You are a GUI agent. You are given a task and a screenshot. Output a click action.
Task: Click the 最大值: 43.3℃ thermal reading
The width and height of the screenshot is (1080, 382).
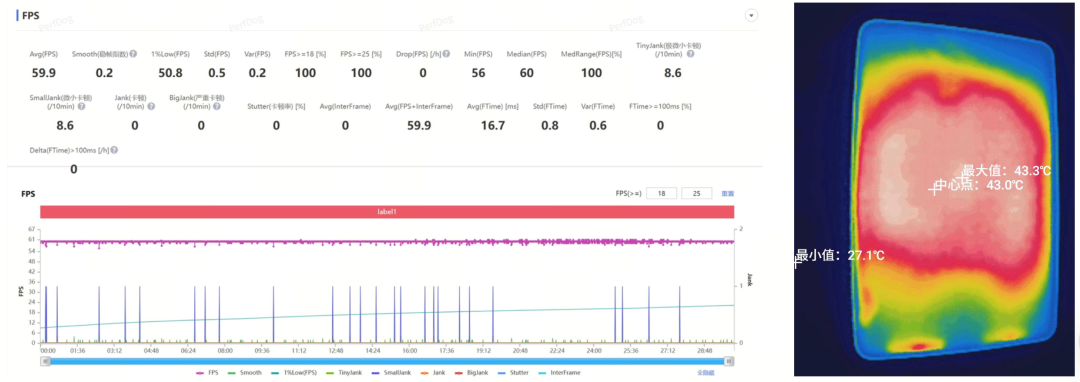tap(1006, 170)
